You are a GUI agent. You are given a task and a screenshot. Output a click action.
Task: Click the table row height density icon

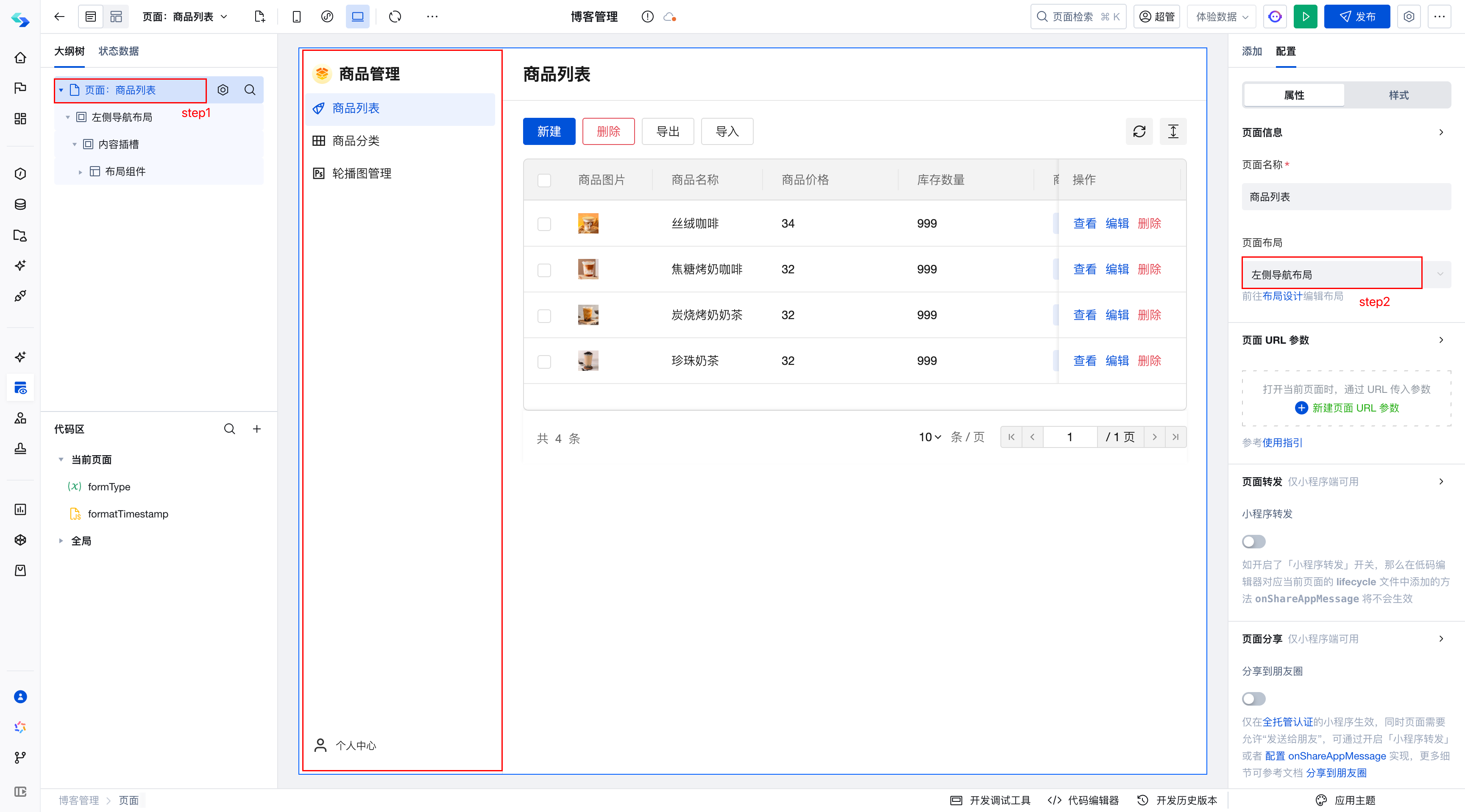pyautogui.click(x=1173, y=131)
